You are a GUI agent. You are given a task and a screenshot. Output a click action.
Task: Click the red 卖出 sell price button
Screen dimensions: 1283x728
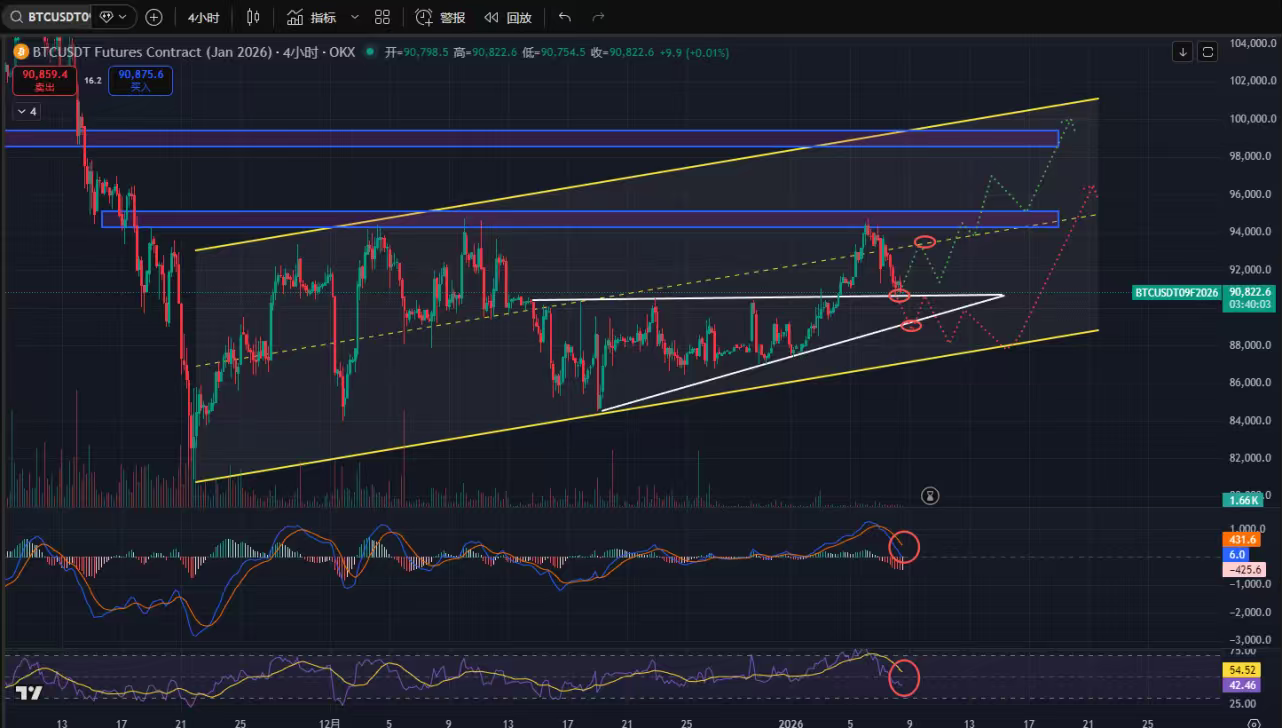pyautogui.click(x=45, y=80)
